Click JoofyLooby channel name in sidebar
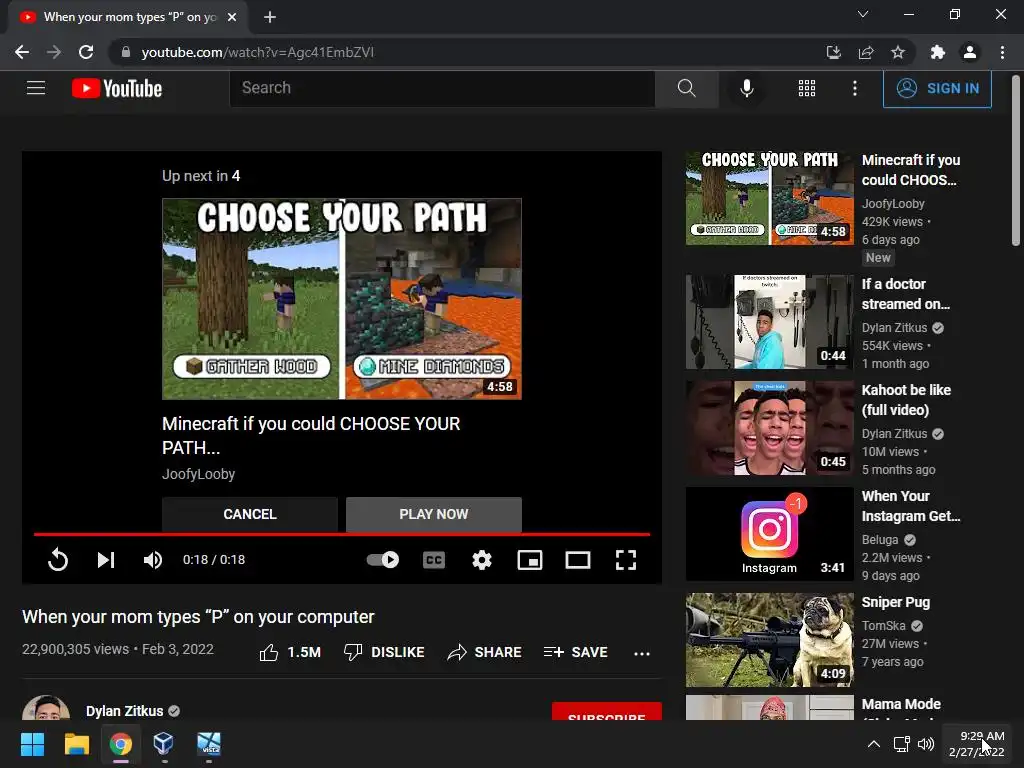1024x768 pixels. point(893,204)
